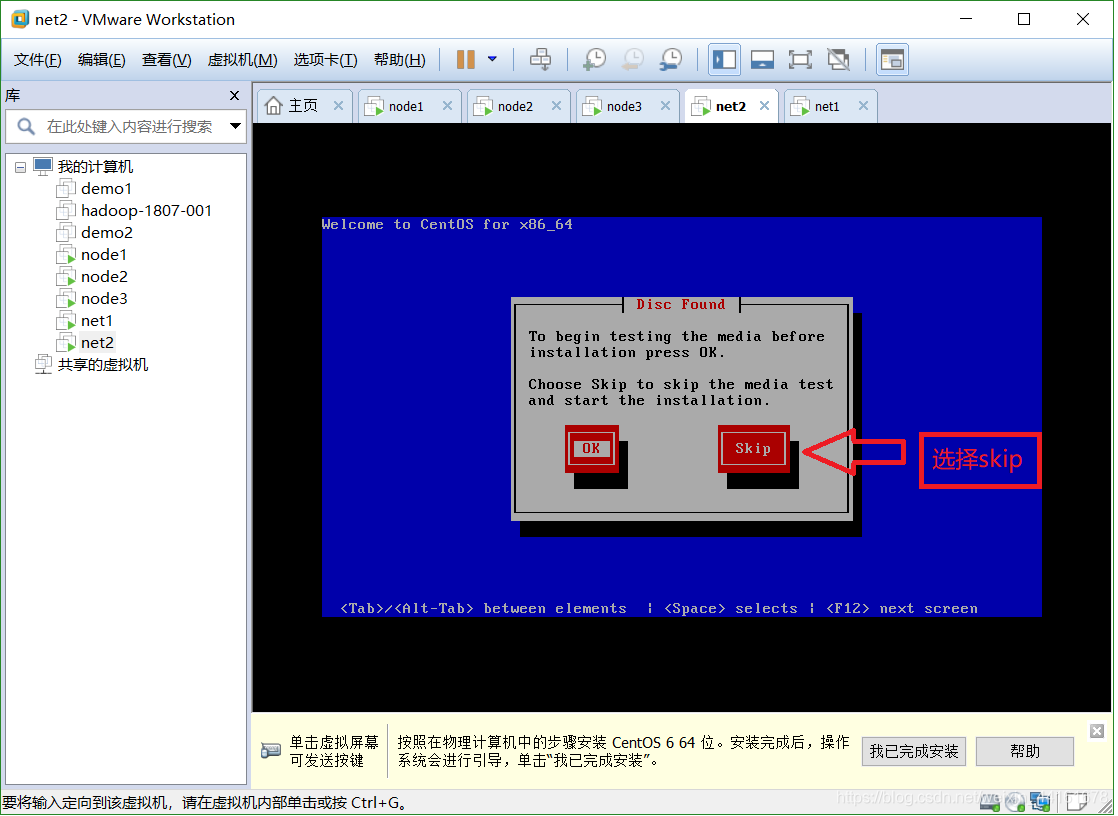Viewport: 1118px width, 816px height.
Task: Select demo2 in the library tree
Action: pyautogui.click(x=106, y=233)
